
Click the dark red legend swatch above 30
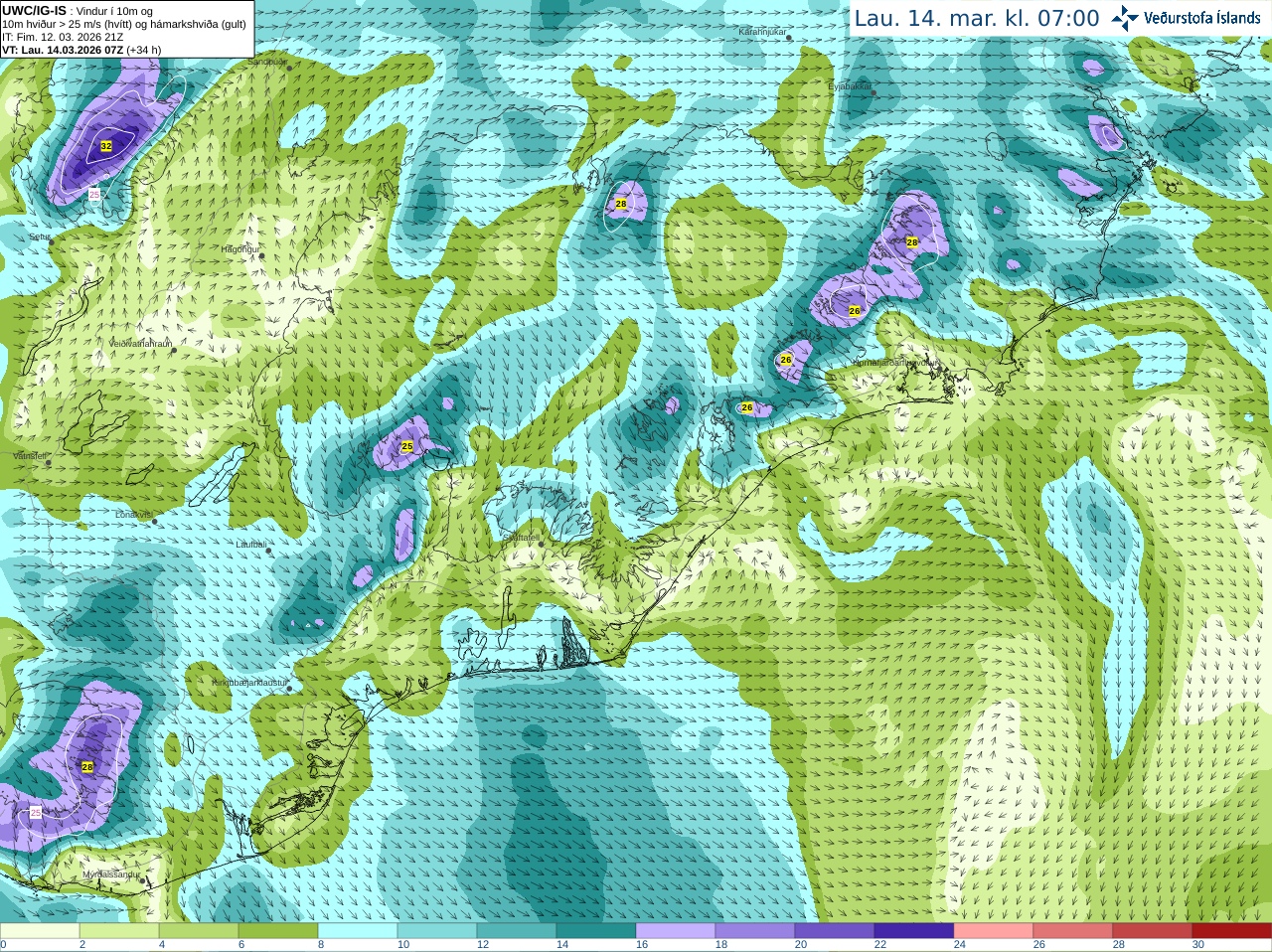pyautogui.click(x=1232, y=931)
